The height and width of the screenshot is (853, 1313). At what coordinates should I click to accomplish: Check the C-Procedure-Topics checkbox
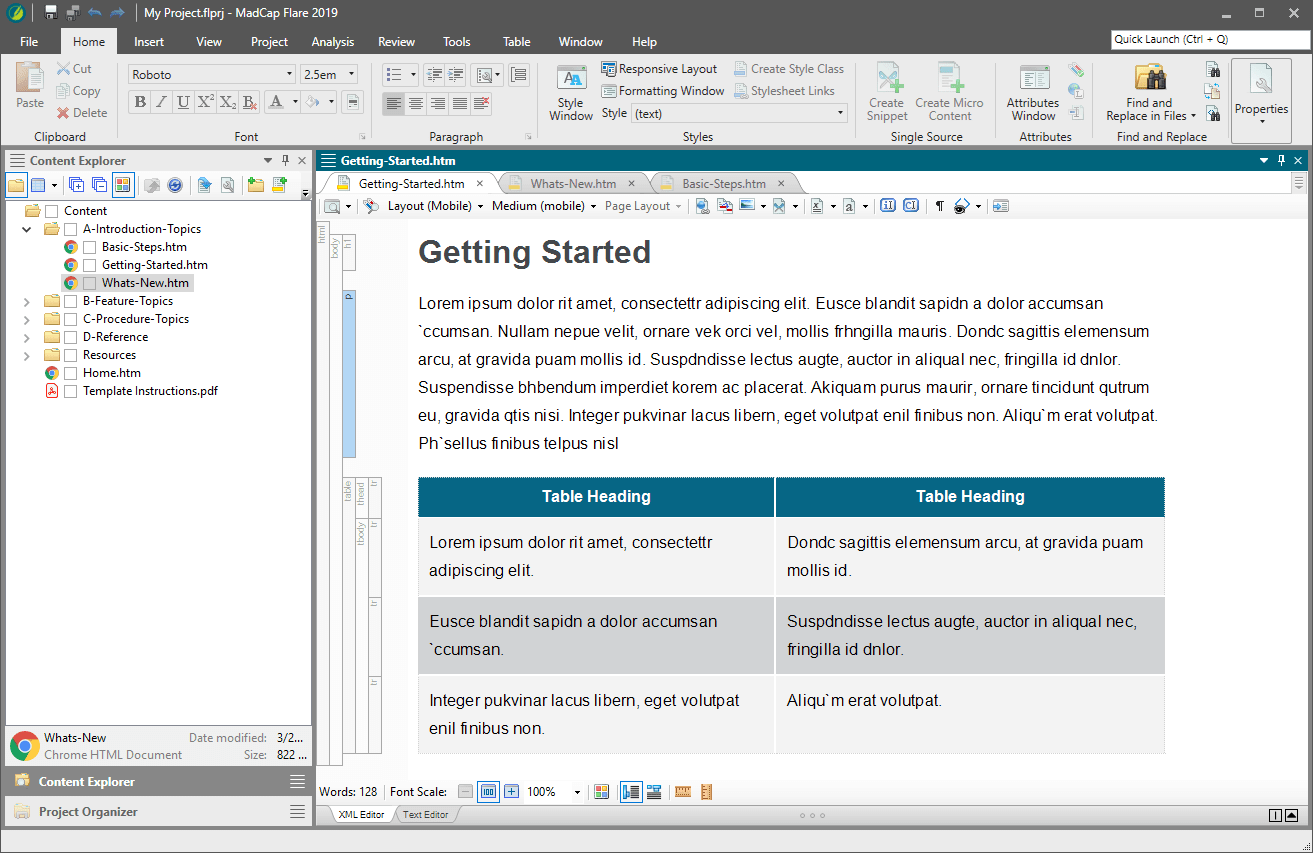(71, 319)
